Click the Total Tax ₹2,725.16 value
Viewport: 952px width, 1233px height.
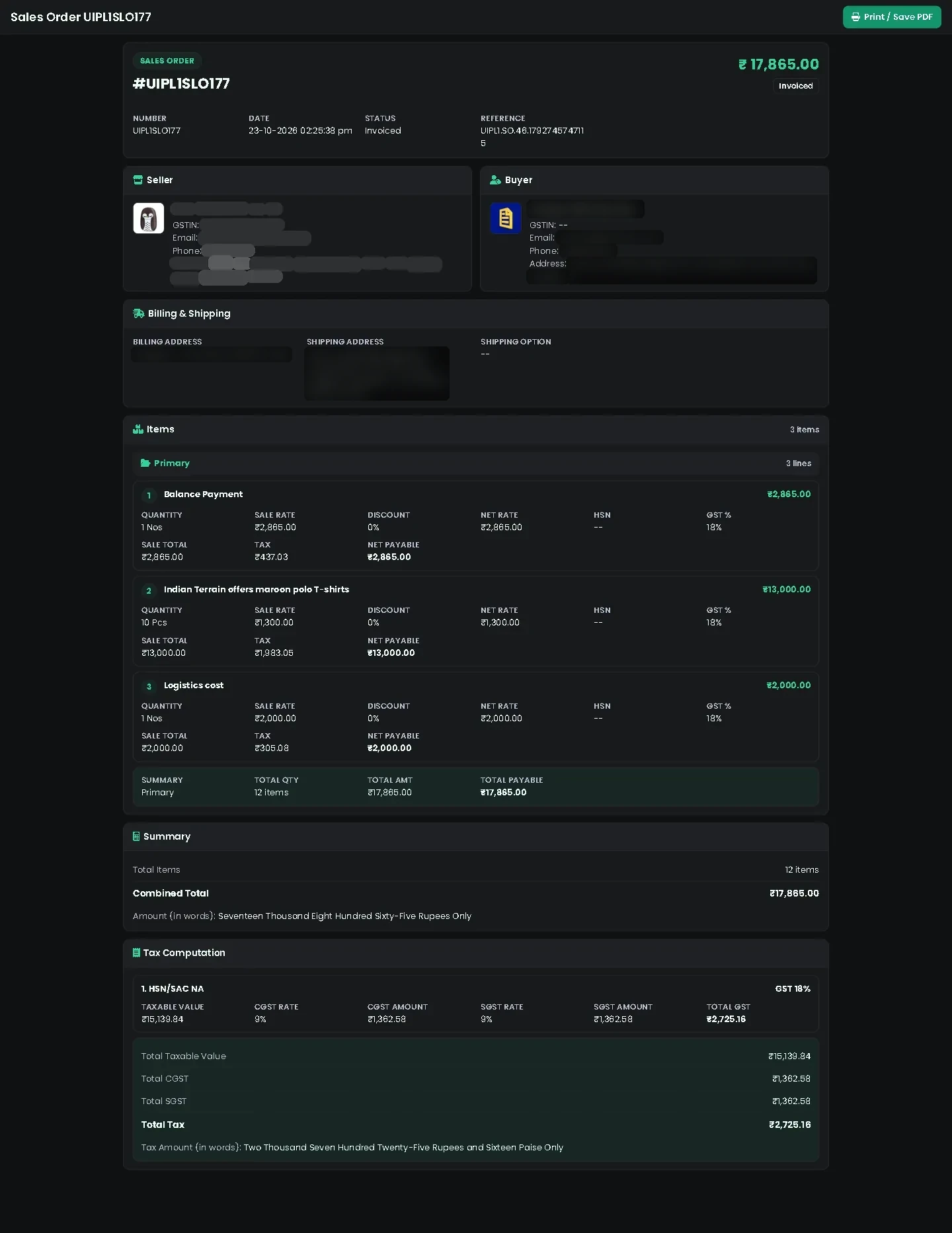coord(790,1125)
